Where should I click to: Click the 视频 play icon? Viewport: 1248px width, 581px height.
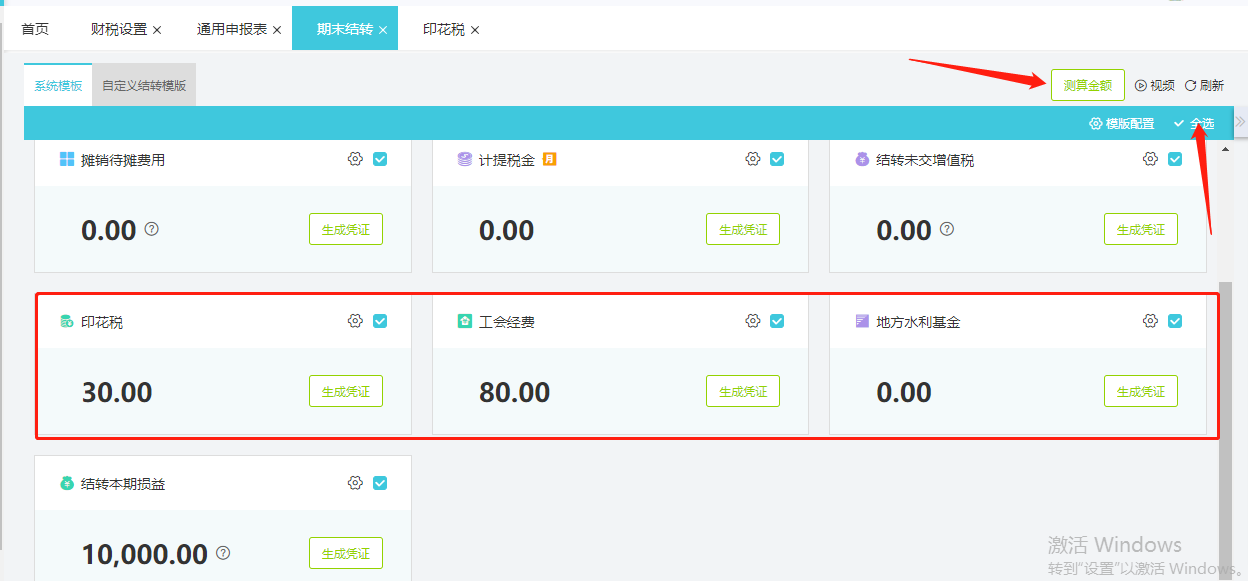(x=1141, y=86)
